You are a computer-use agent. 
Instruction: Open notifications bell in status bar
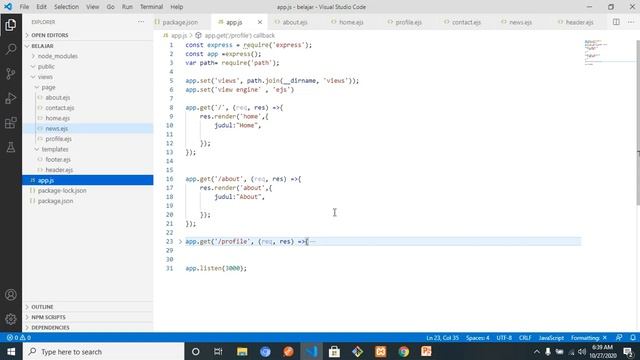pyautogui.click(x=633, y=338)
